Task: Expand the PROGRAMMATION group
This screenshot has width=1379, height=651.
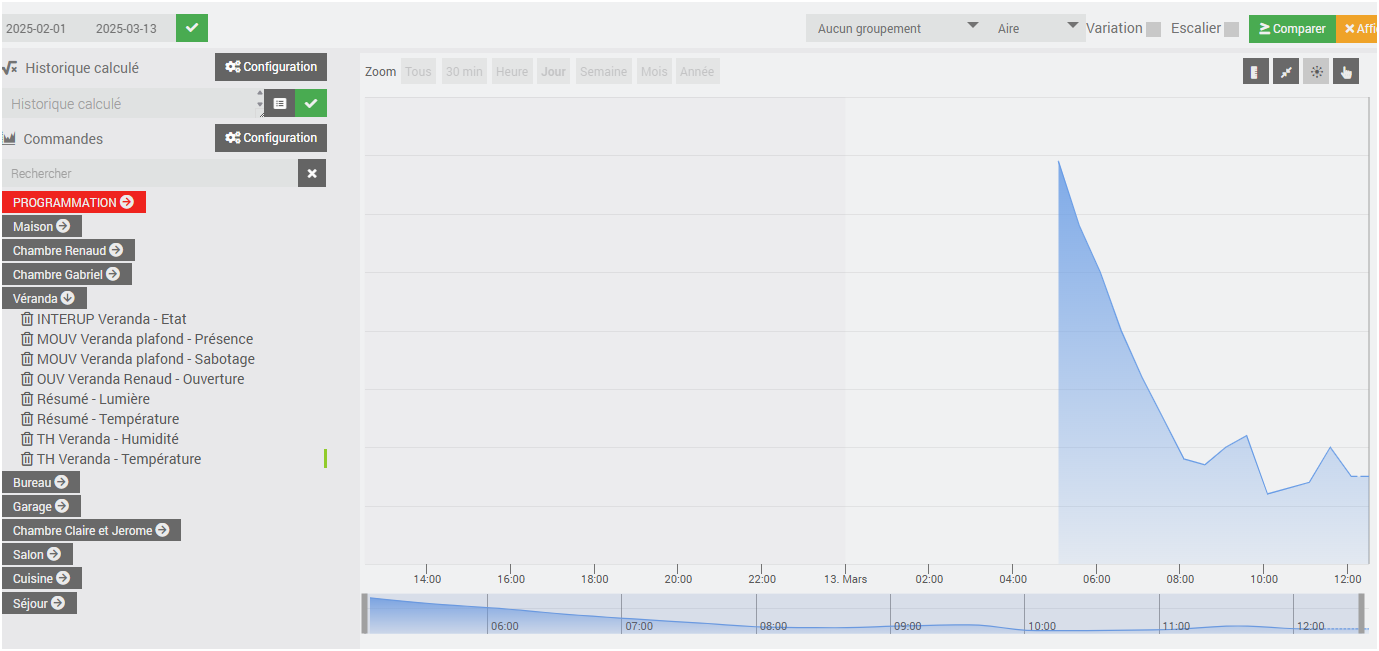Action: 74,202
